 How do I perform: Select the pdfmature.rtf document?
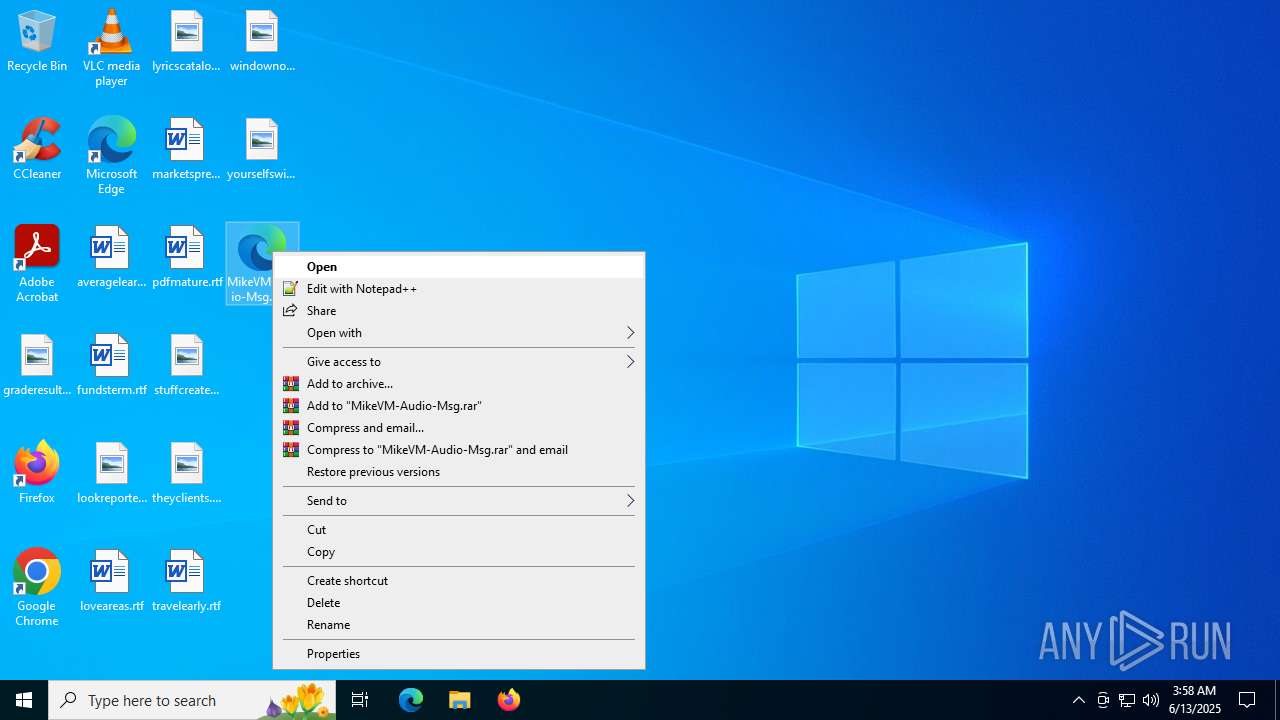coord(186,258)
